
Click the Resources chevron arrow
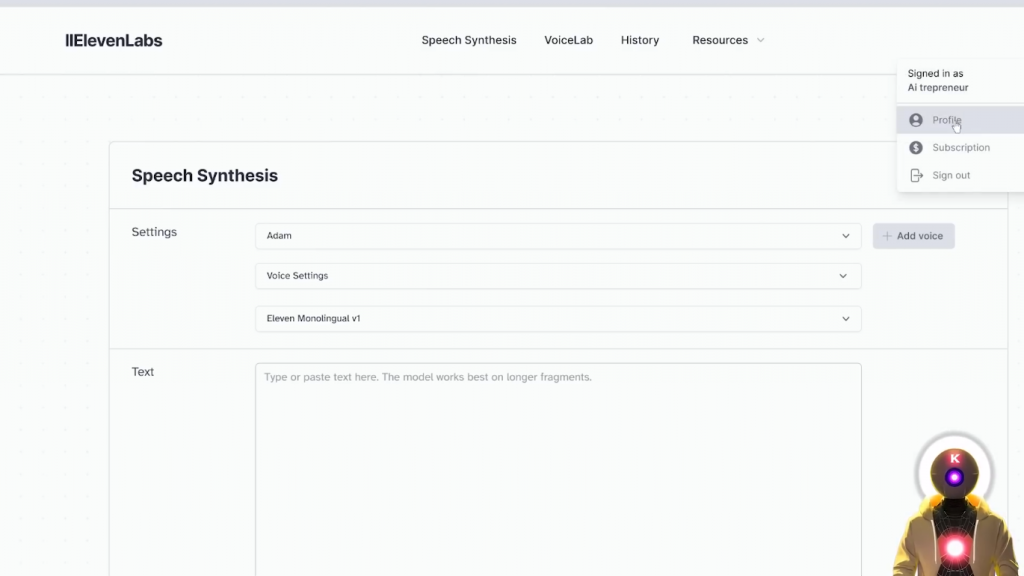click(x=760, y=40)
